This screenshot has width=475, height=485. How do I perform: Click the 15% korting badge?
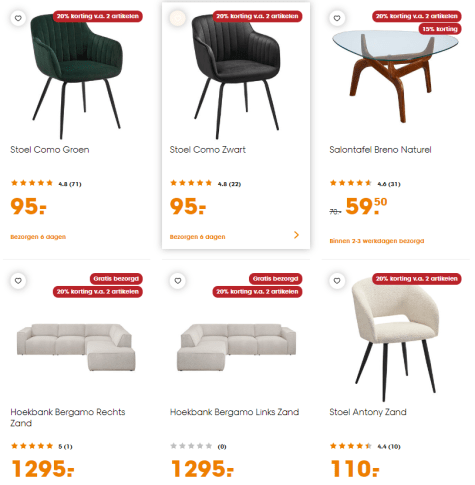coord(440,29)
